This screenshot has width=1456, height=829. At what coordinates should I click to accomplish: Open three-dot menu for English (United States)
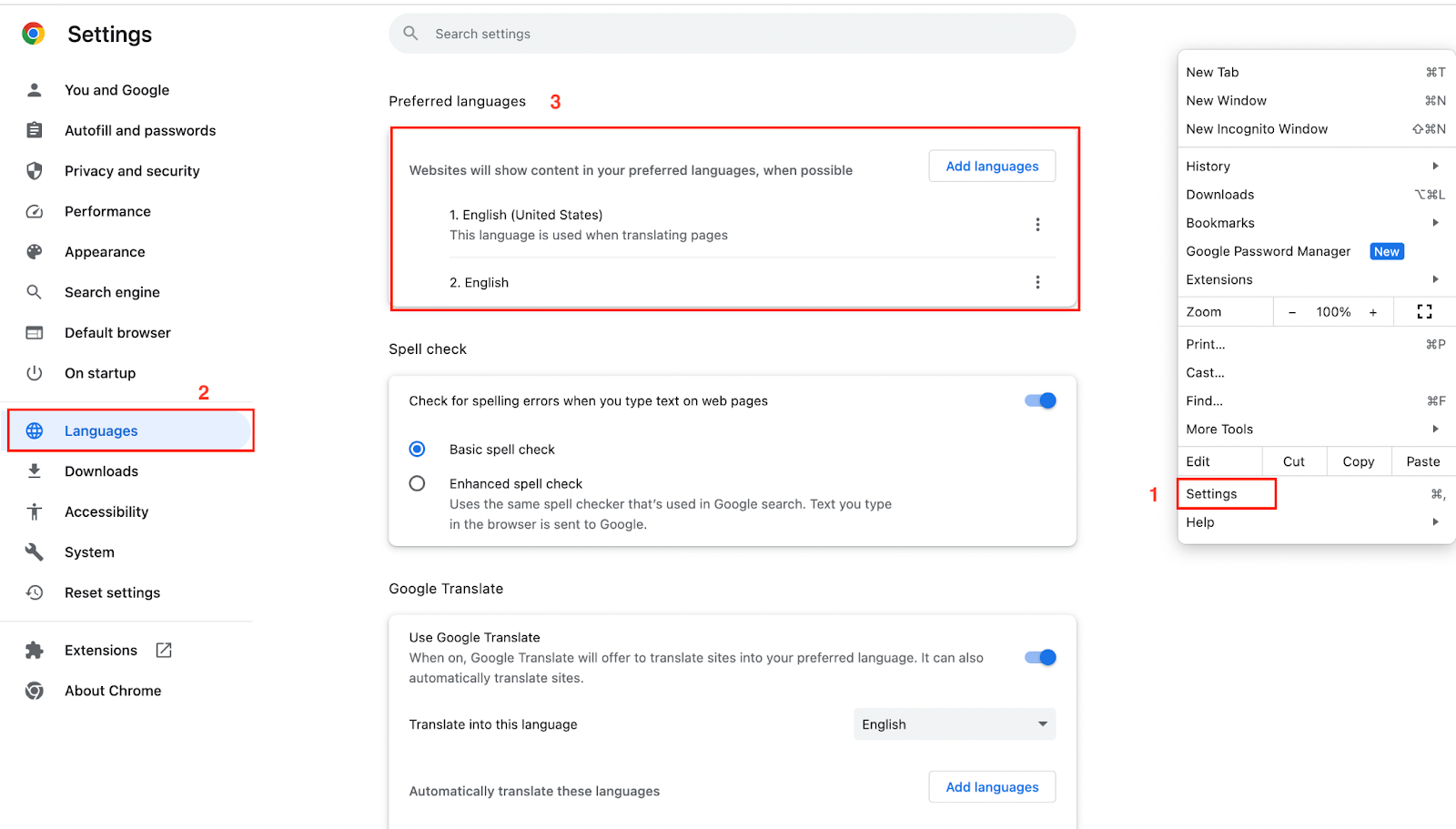(1037, 225)
